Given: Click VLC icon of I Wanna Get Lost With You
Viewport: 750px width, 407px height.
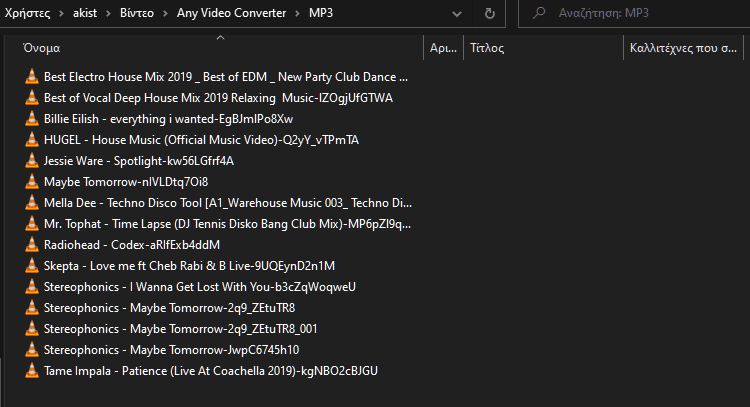Looking at the screenshot, I should point(32,287).
